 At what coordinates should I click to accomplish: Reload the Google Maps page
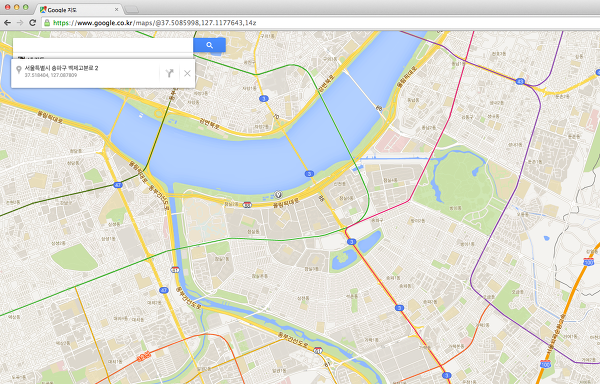33,23
